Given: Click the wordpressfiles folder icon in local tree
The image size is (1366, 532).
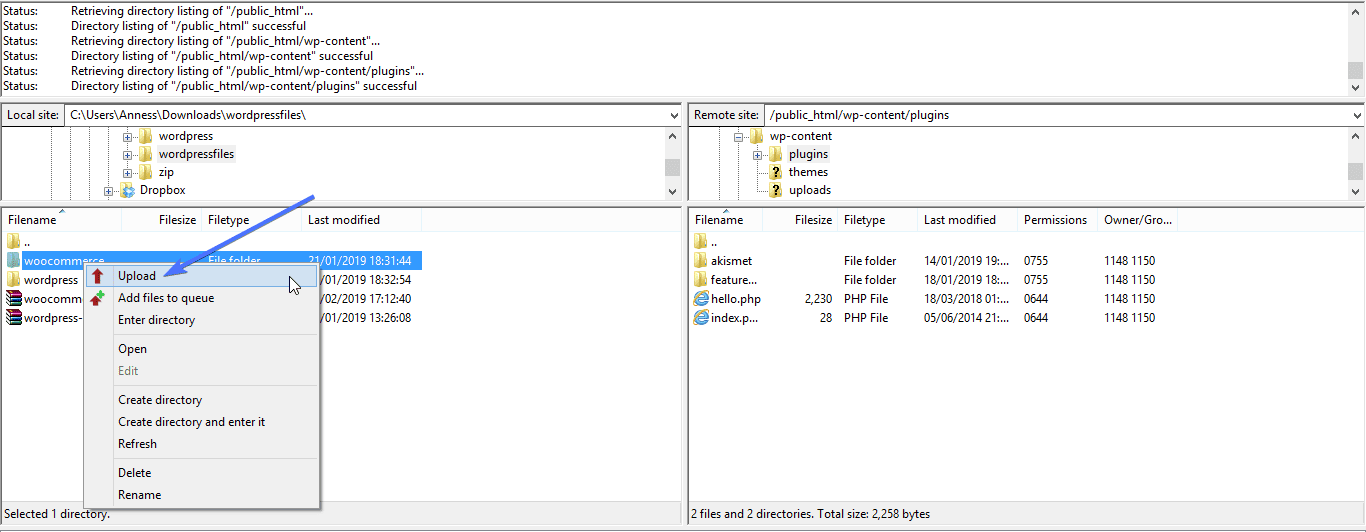Looking at the screenshot, I should [146, 154].
